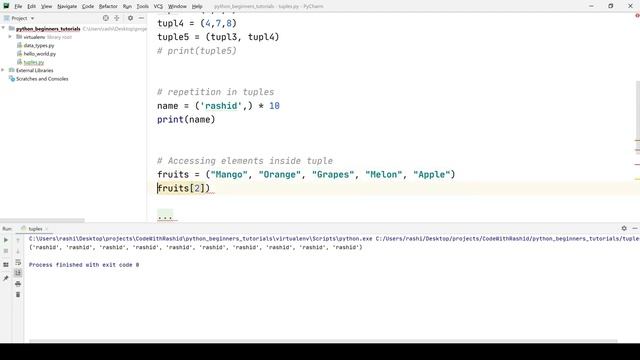640x360 pixels.
Task: Click the fruits tuple assignment line
Action: click(306, 174)
